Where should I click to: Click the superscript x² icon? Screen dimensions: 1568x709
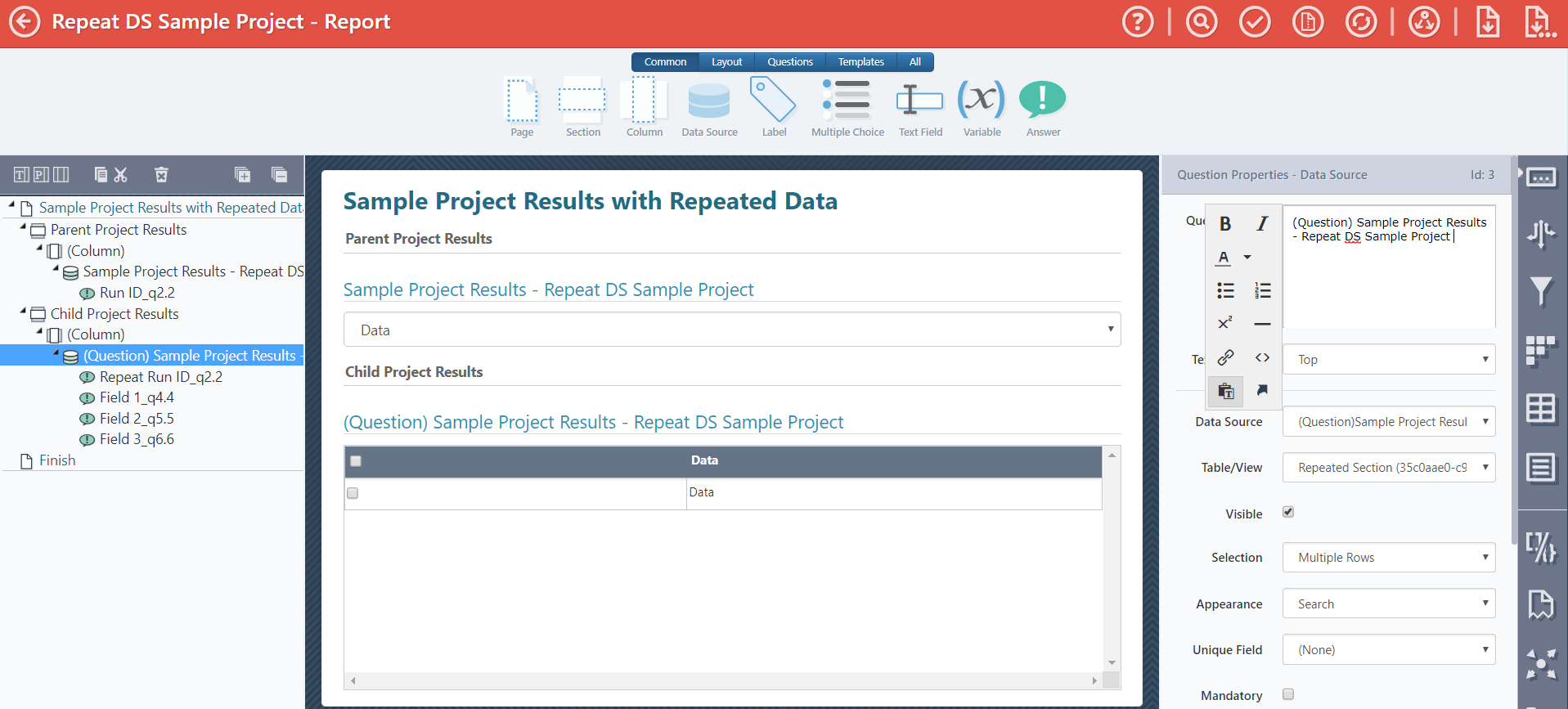pos(1225,323)
